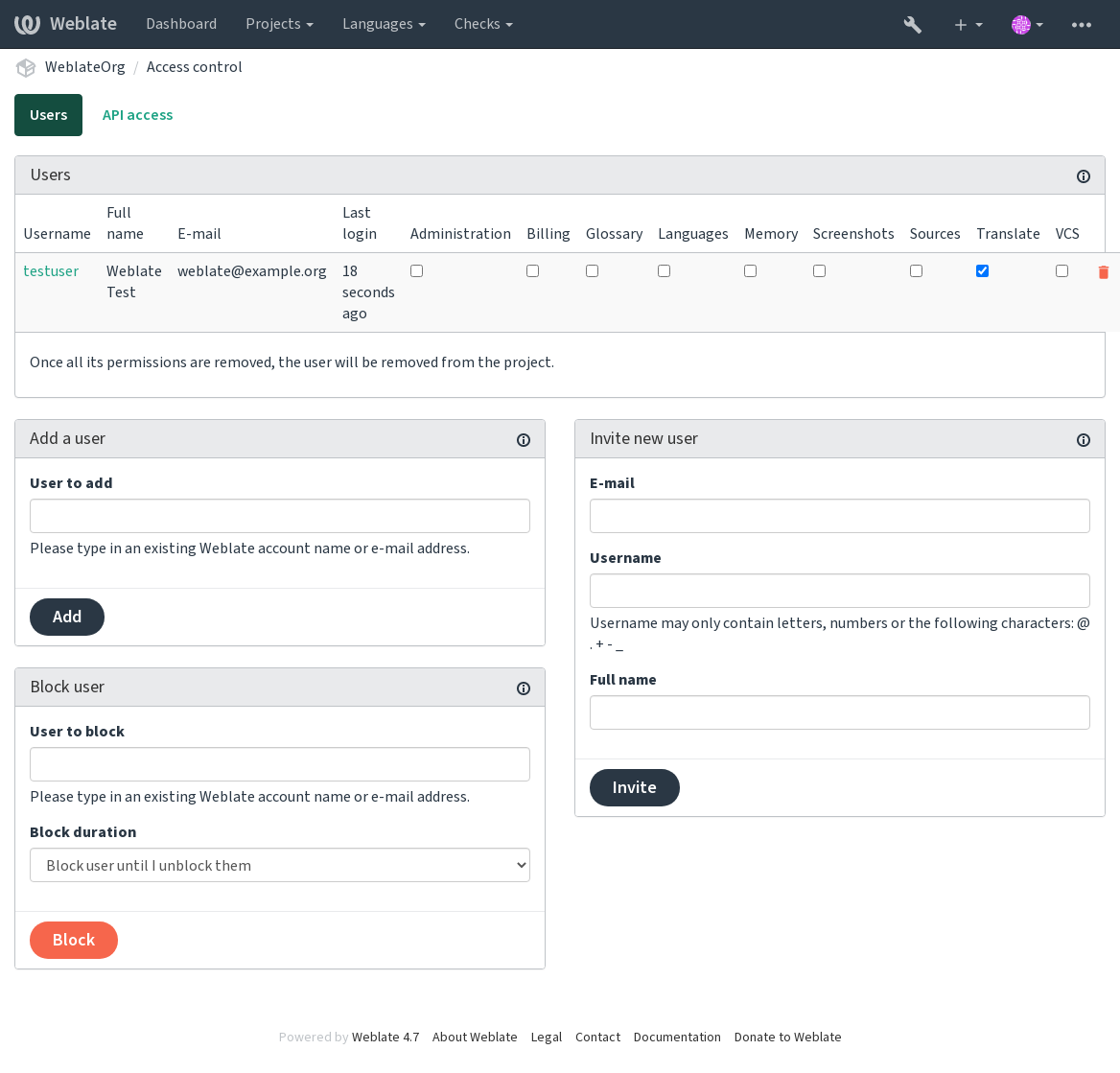
Task: Click the Weblate logo icon
Action: pos(27,24)
